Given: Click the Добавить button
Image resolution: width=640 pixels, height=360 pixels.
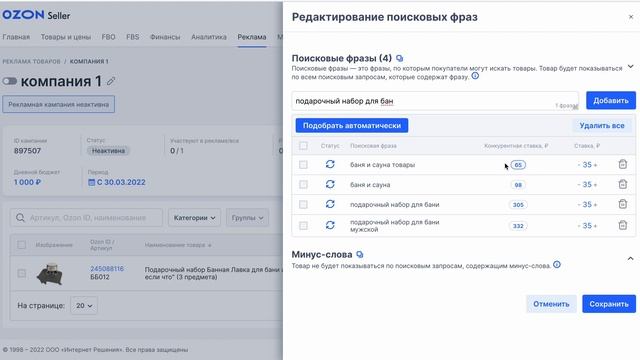Looking at the screenshot, I should tap(611, 100).
